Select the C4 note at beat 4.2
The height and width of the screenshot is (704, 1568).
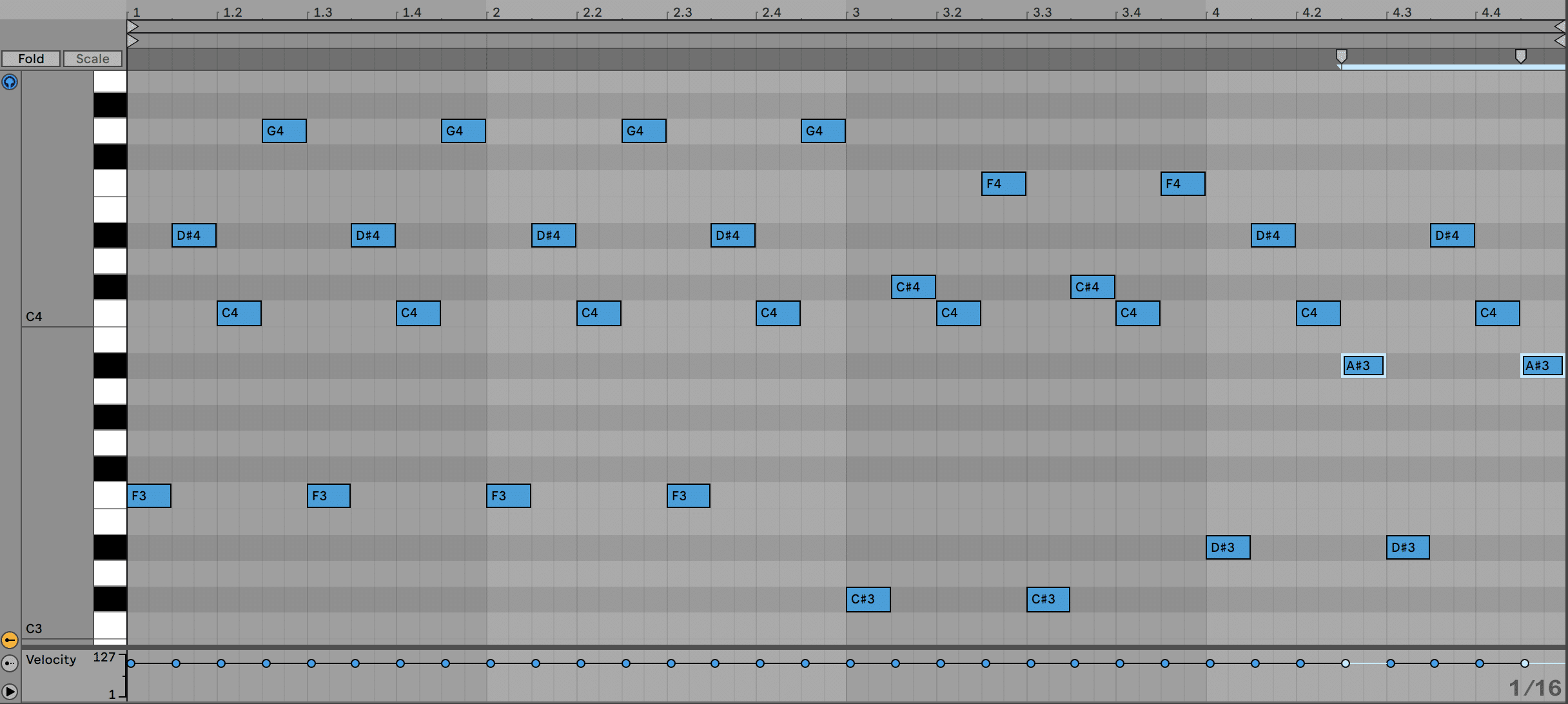pyautogui.click(x=1318, y=313)
